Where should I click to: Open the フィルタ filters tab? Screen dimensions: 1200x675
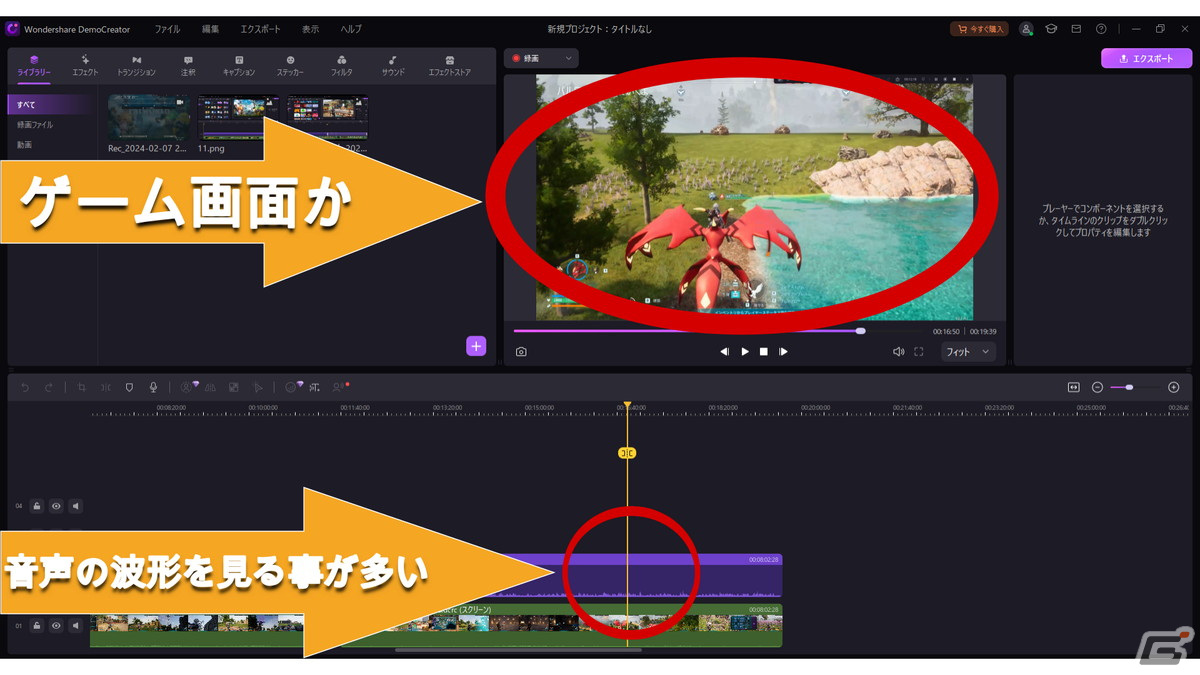click(x=342, y=66)
